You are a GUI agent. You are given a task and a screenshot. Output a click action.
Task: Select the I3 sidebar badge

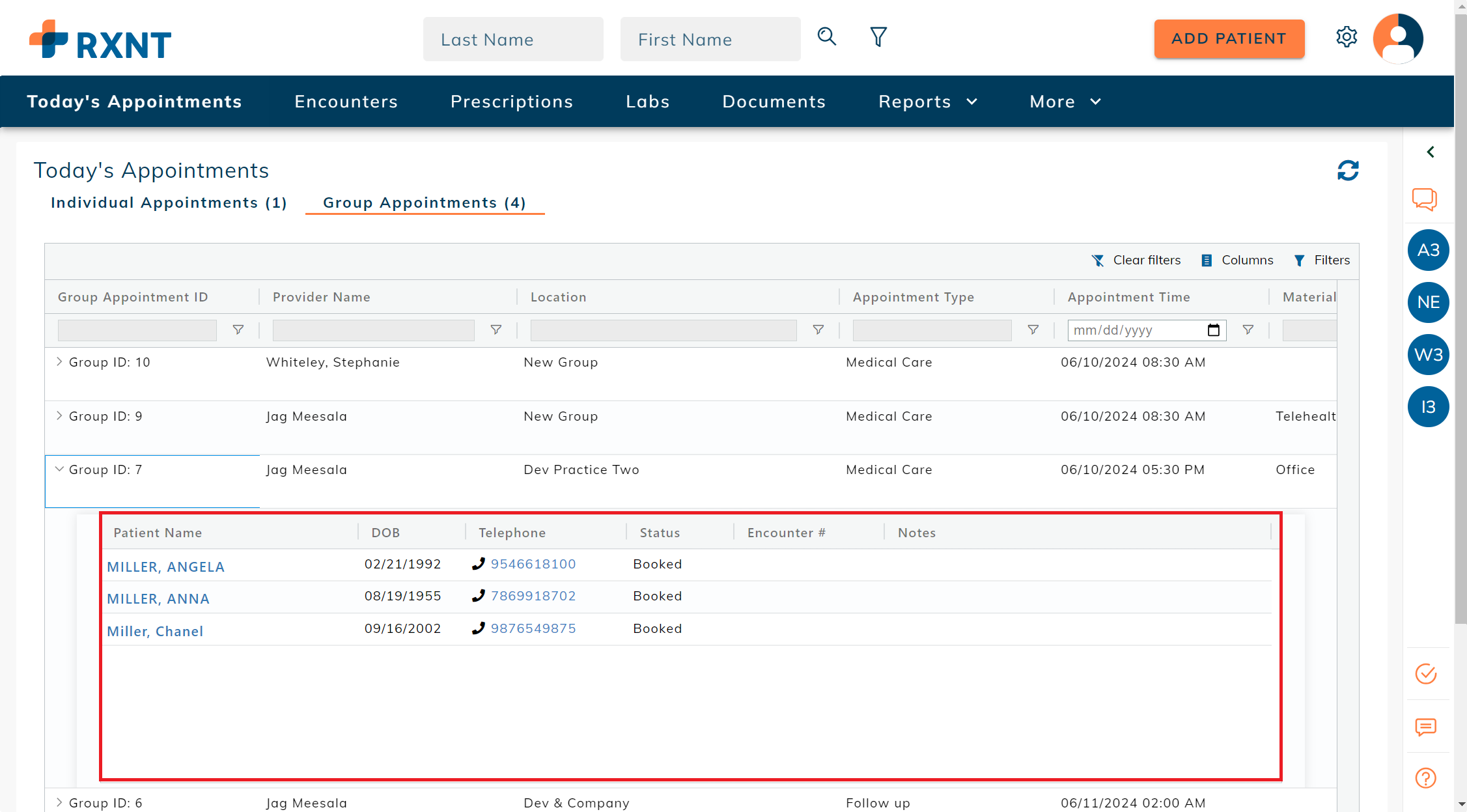(x=1428, y=407)
